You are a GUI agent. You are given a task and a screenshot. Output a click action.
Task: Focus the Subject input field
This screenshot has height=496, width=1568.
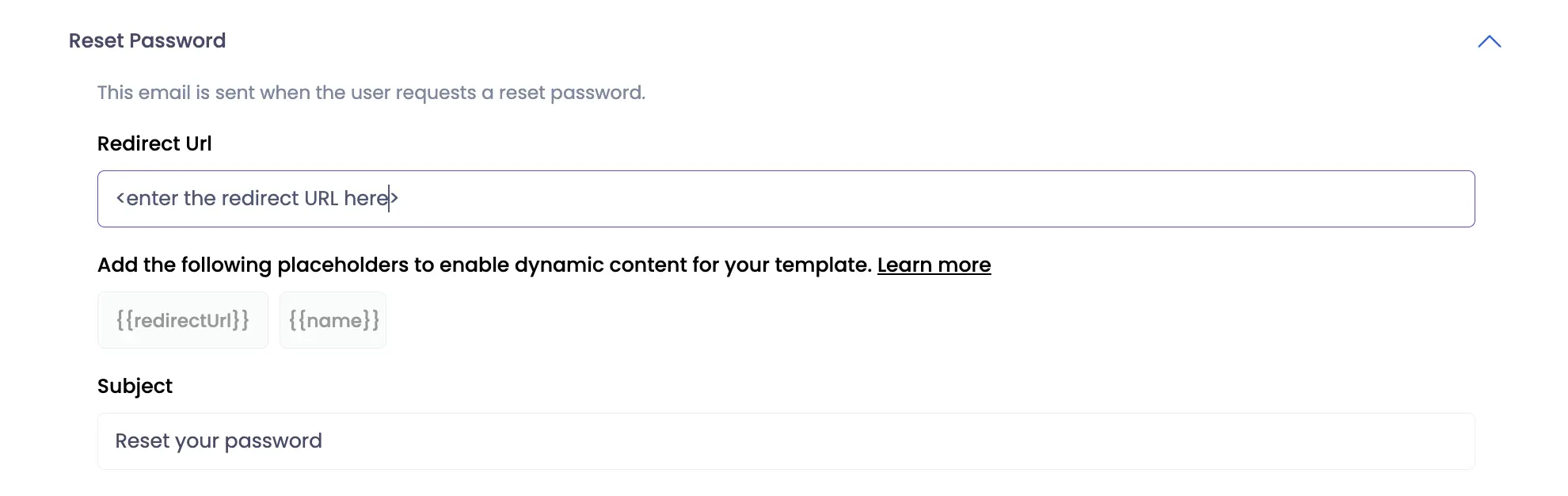pos(786,441)
